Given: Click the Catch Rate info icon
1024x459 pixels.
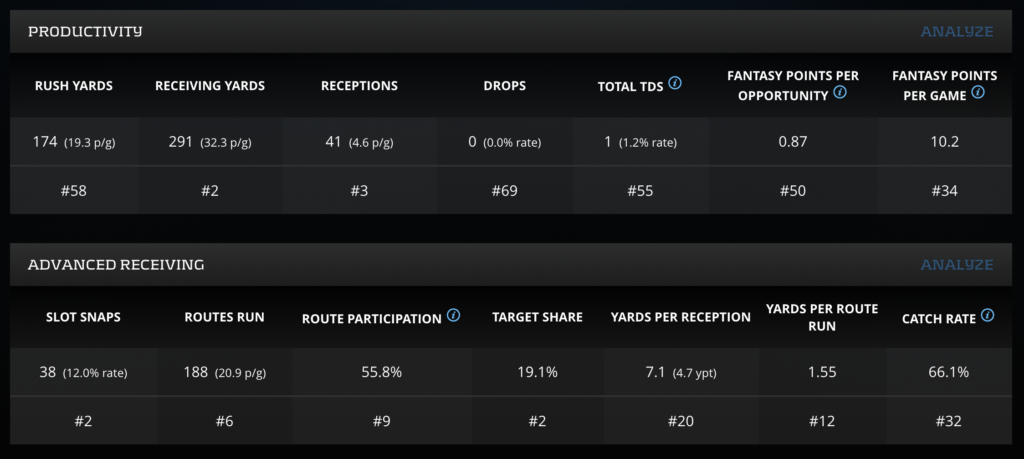Looking at the screenshot, I should (x=988, y=316).
